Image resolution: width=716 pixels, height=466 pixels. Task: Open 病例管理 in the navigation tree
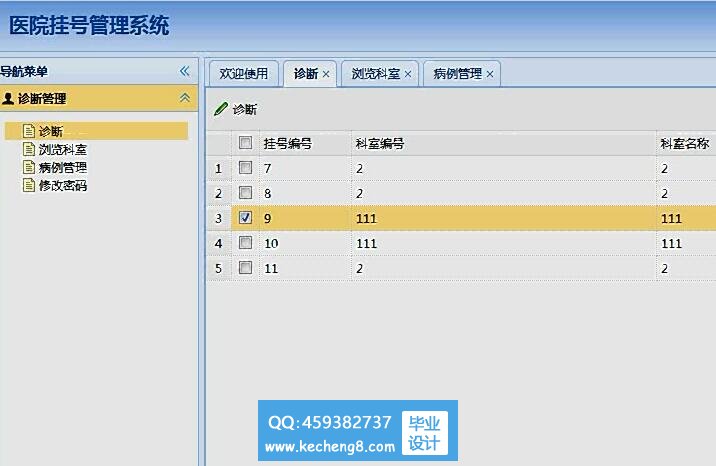click(x=63, y=167)
